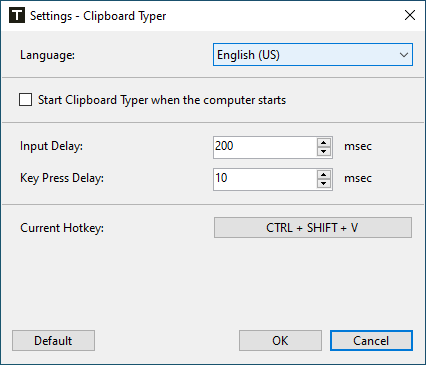Increase Key Press Delay with up arrow
Screen dimensions: 426x365
click(324, 175)
